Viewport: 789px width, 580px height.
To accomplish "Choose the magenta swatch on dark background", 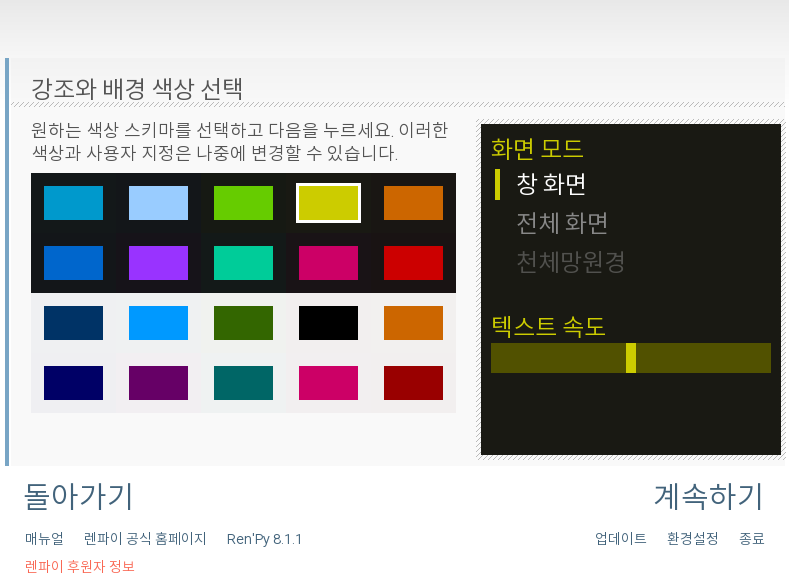I will pos(329,263).
